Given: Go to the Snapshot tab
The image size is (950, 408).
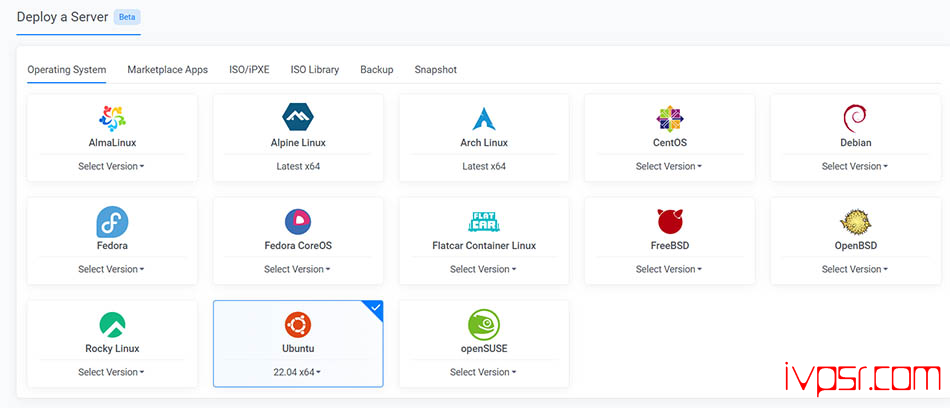Looking at the screenshot, I should [x=435, y=70].
